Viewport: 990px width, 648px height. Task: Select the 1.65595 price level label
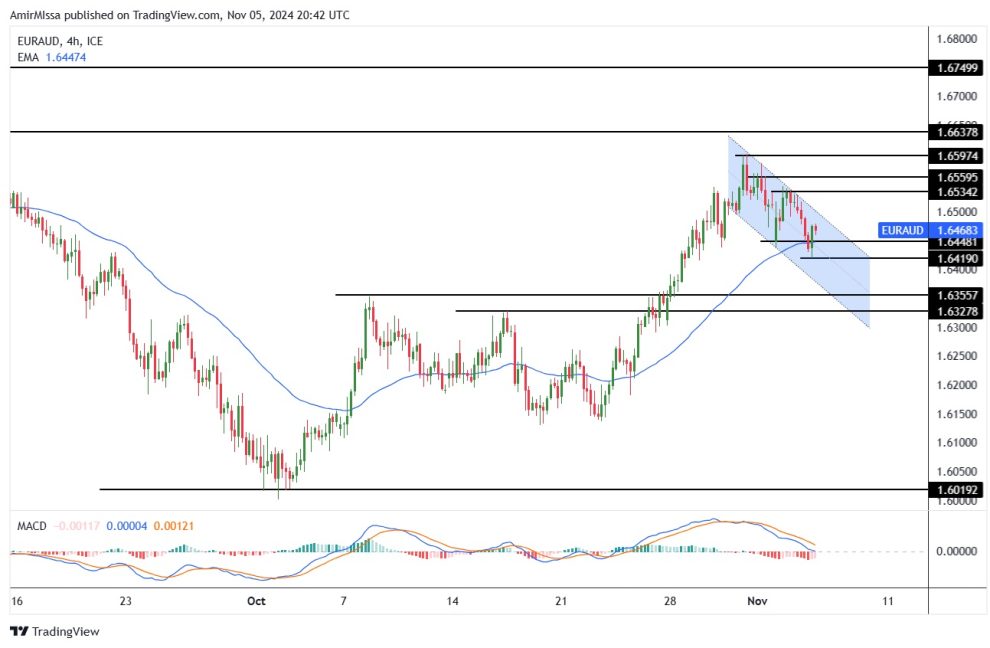(957, 177)
